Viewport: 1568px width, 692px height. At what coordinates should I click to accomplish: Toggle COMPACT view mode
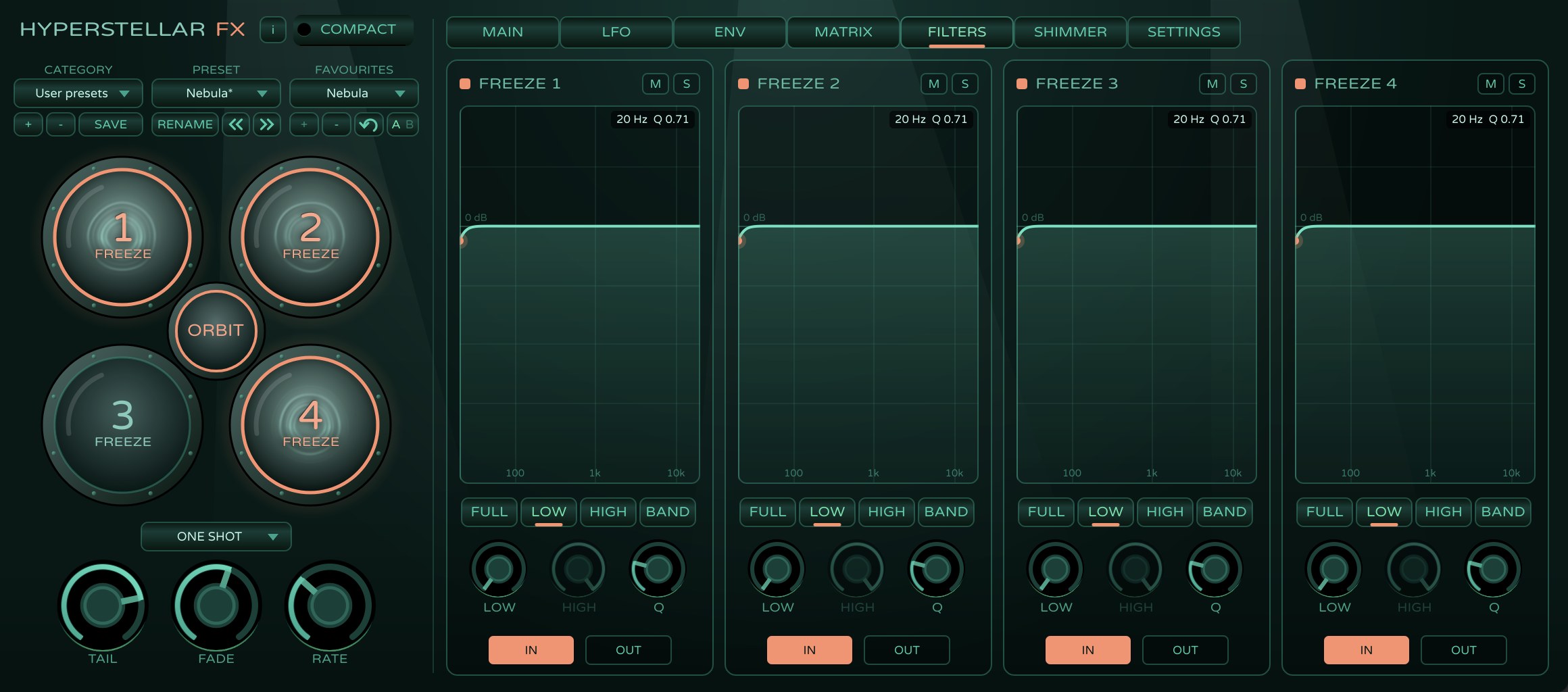point(353,30)
